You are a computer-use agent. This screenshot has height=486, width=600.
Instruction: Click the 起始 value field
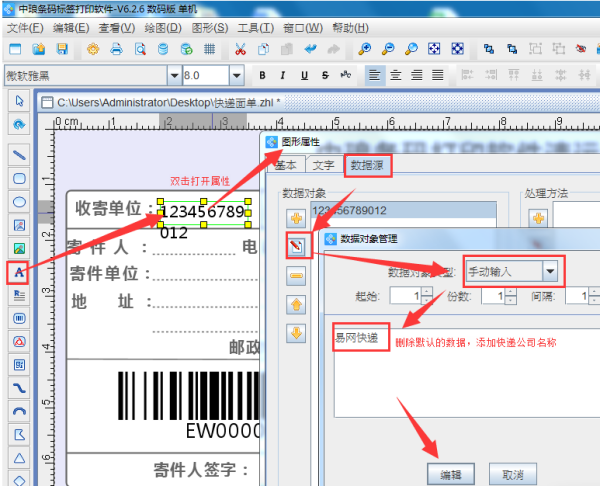[x=406, y=296]
